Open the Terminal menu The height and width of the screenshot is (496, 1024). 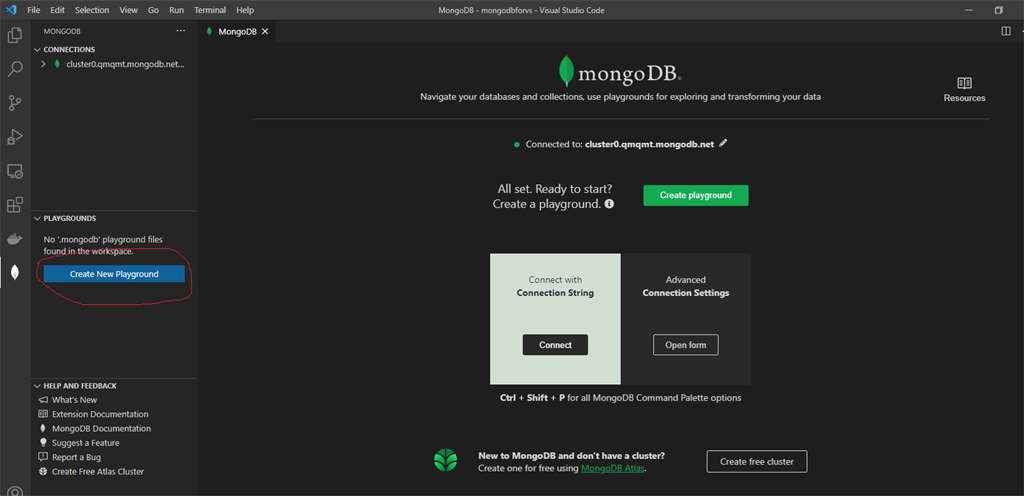(x=210, y=10)
